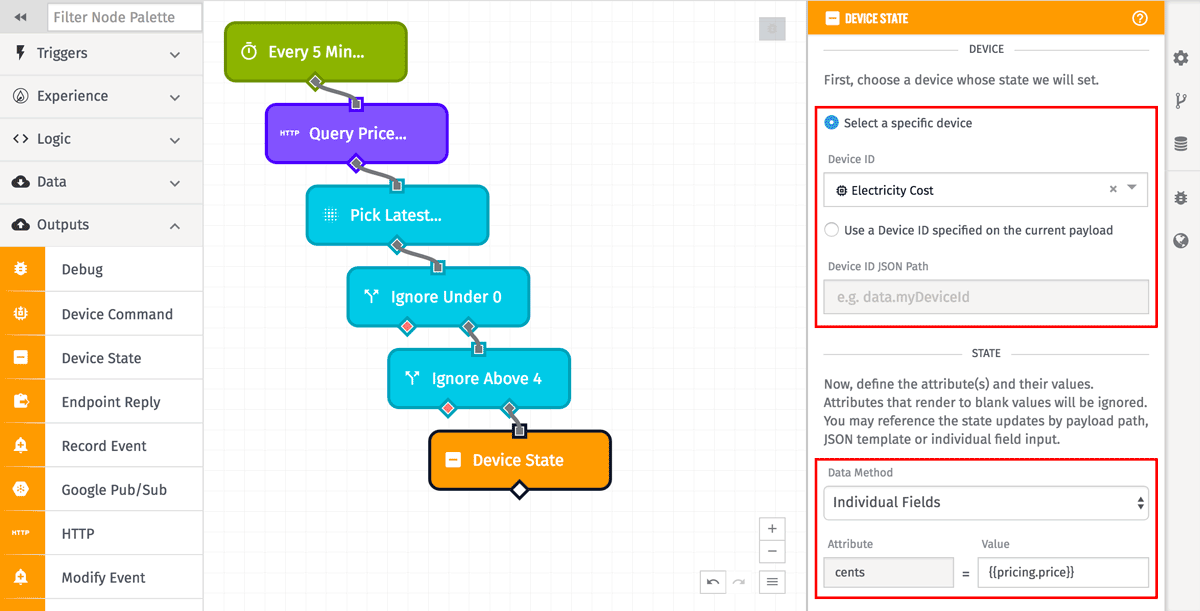Click the Device Command chip icon

(21, 314)
